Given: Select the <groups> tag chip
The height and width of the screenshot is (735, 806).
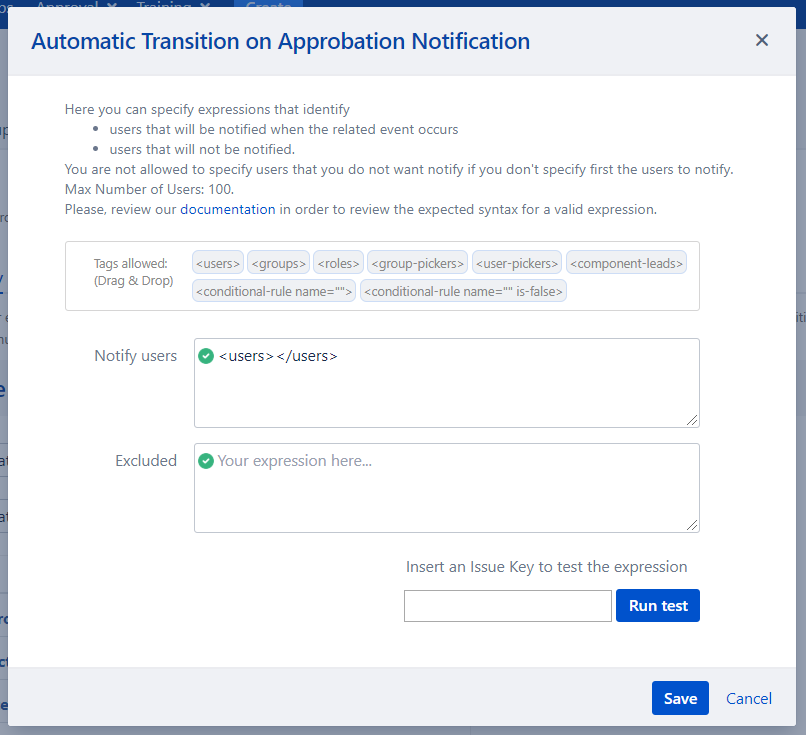Looking at the screenshot, I should tap(279, 264).
